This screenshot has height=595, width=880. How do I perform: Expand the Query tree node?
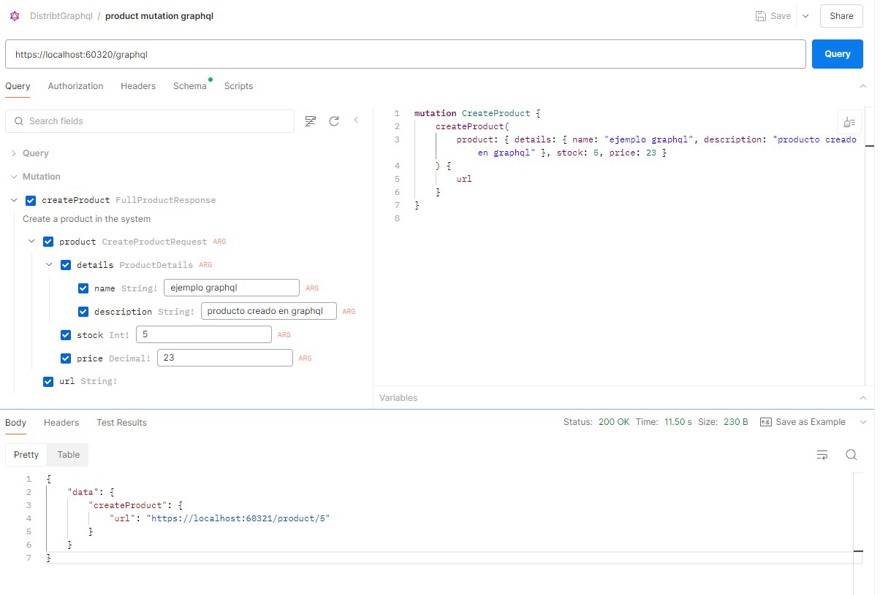coord(14,153)
